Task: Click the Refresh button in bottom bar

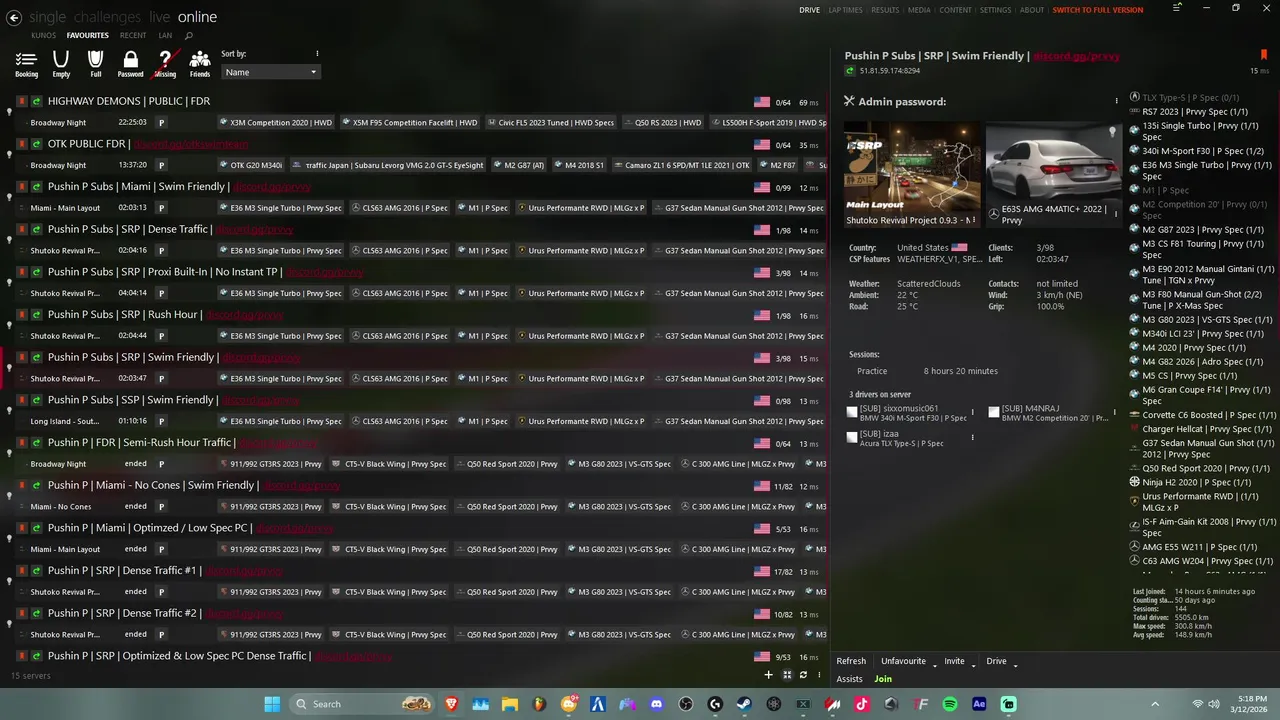Action: pyautogui.click(x=851, y=661)
